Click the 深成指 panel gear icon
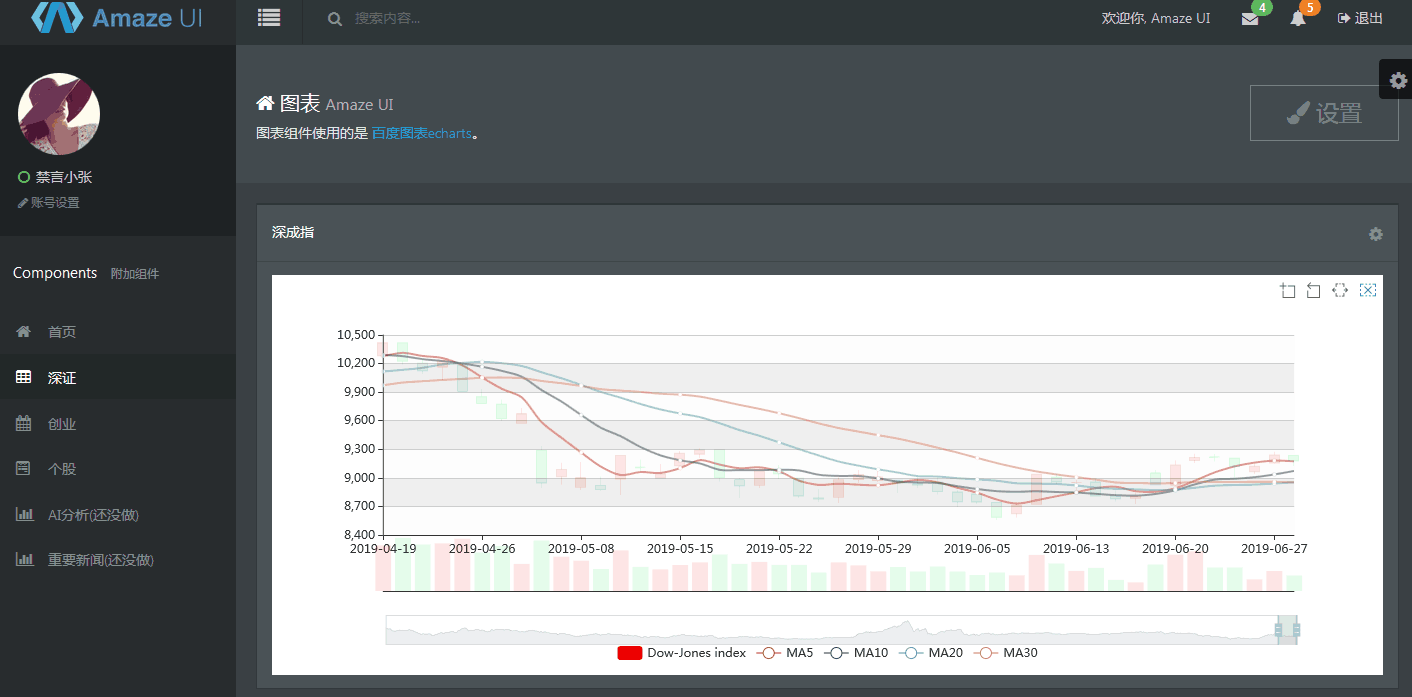 point(1376,234)
